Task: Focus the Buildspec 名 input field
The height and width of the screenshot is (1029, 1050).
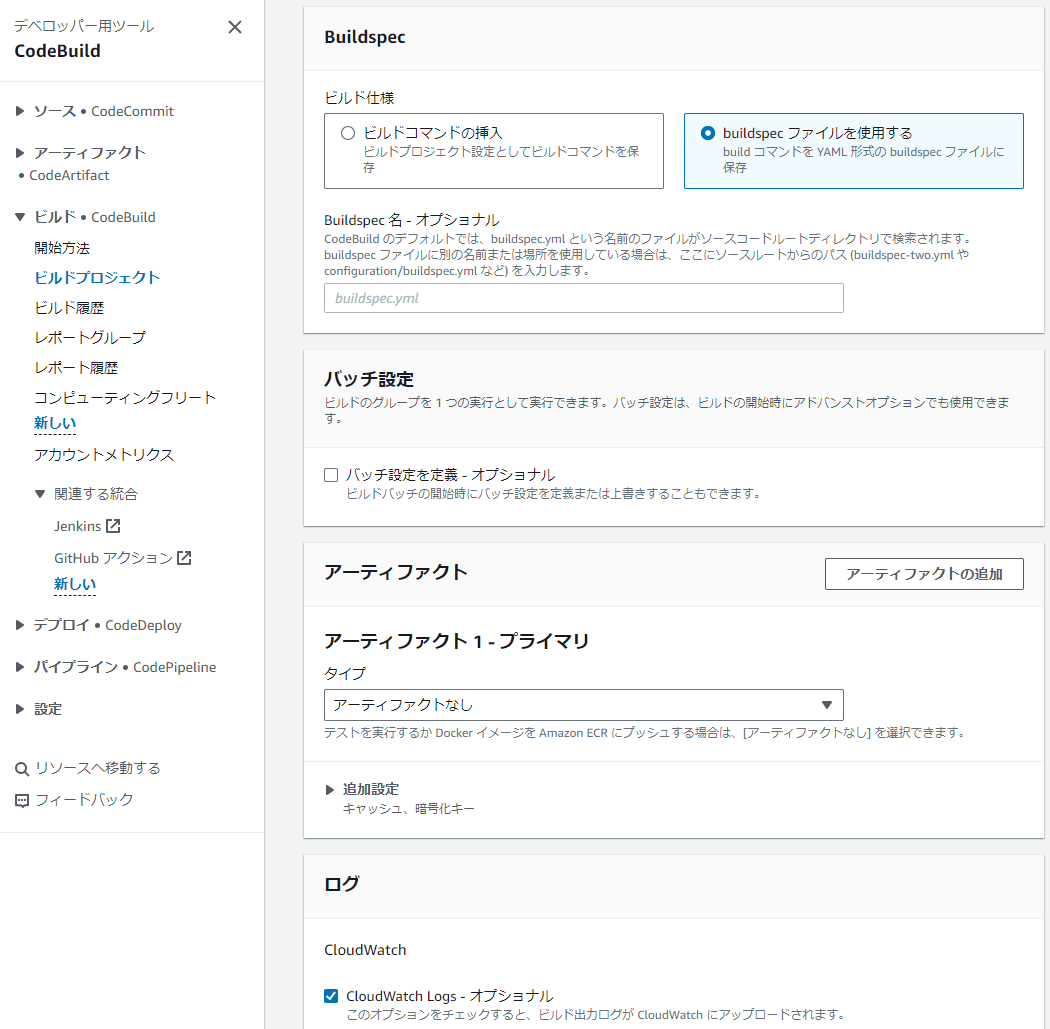Action: pos(583,299)
